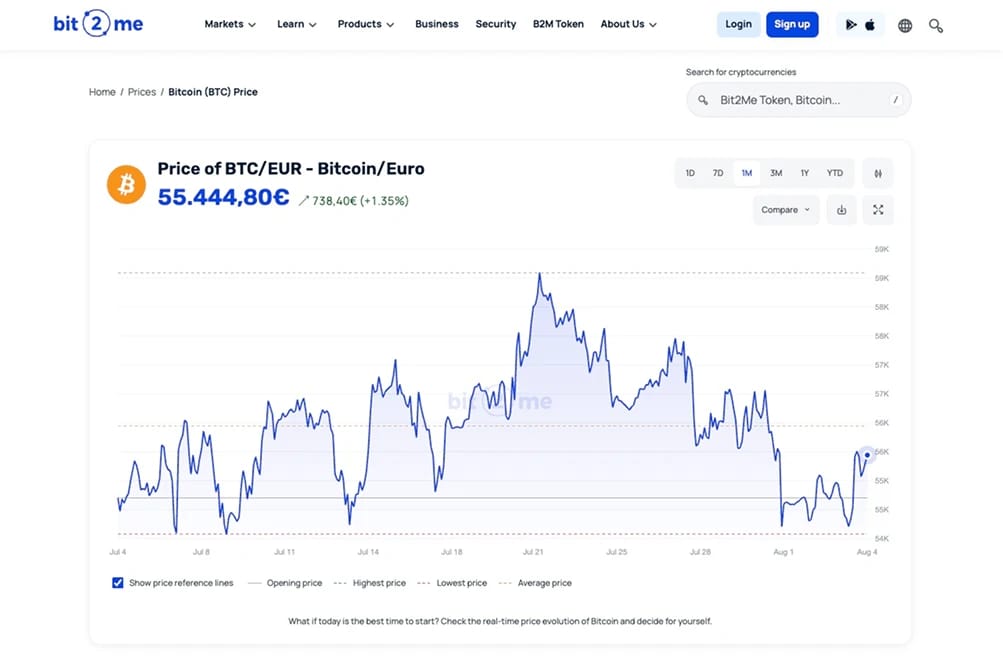This screenshot has height=661, width=1003.
Task: Expand chart to fullscreen icon
Action: [x=878, y=210]
